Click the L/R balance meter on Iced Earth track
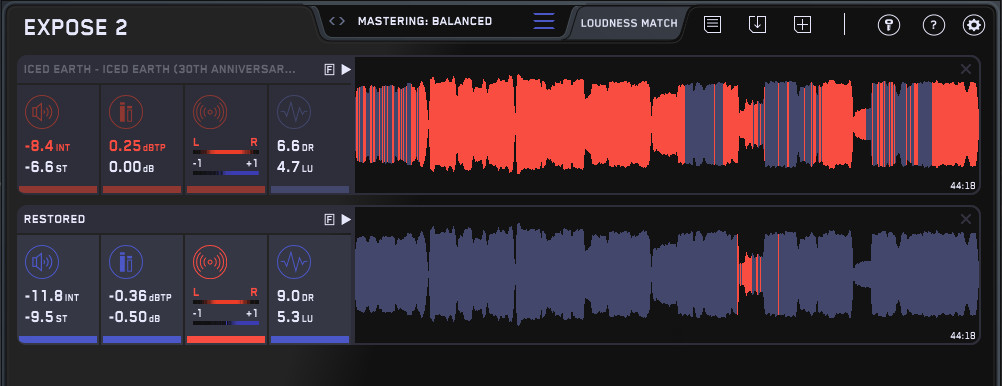Viewport: 1002px width, 386px height. (226, 152)
